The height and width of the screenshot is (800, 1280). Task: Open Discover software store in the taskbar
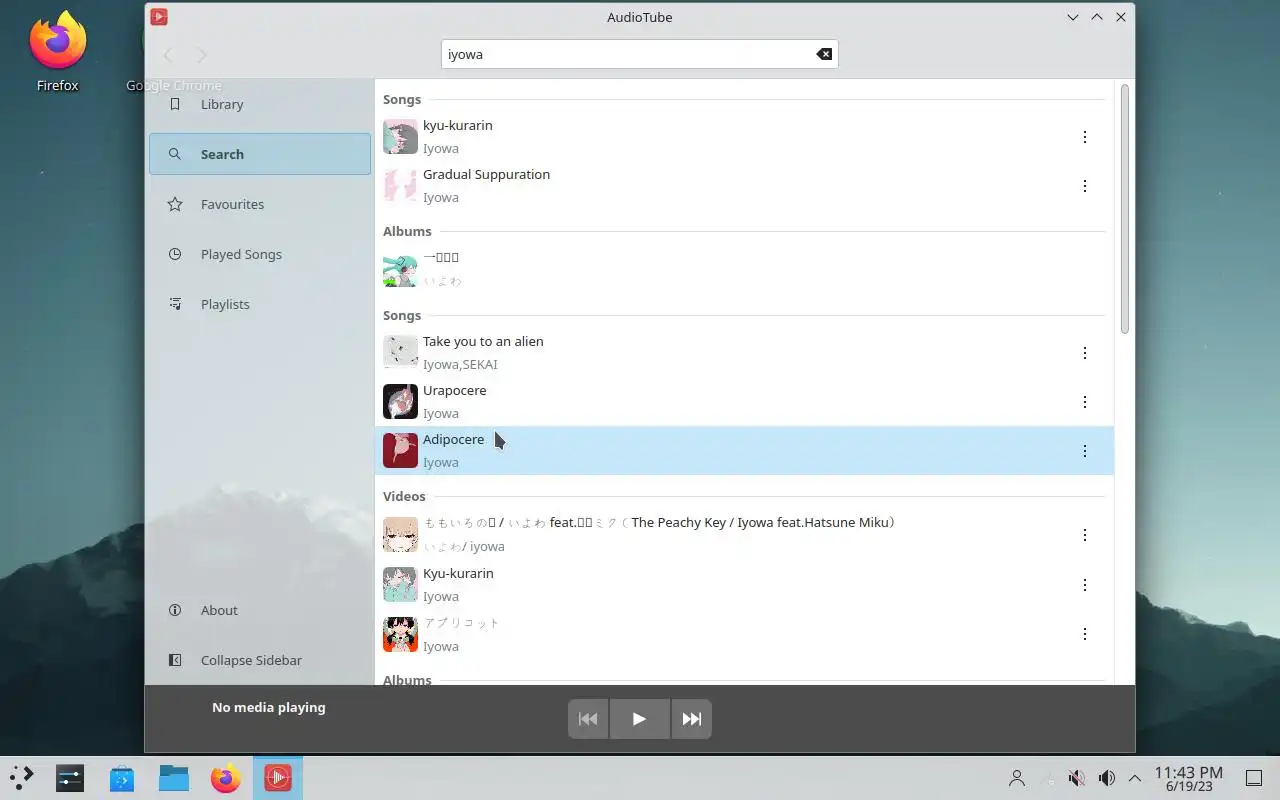pos(122,778)
